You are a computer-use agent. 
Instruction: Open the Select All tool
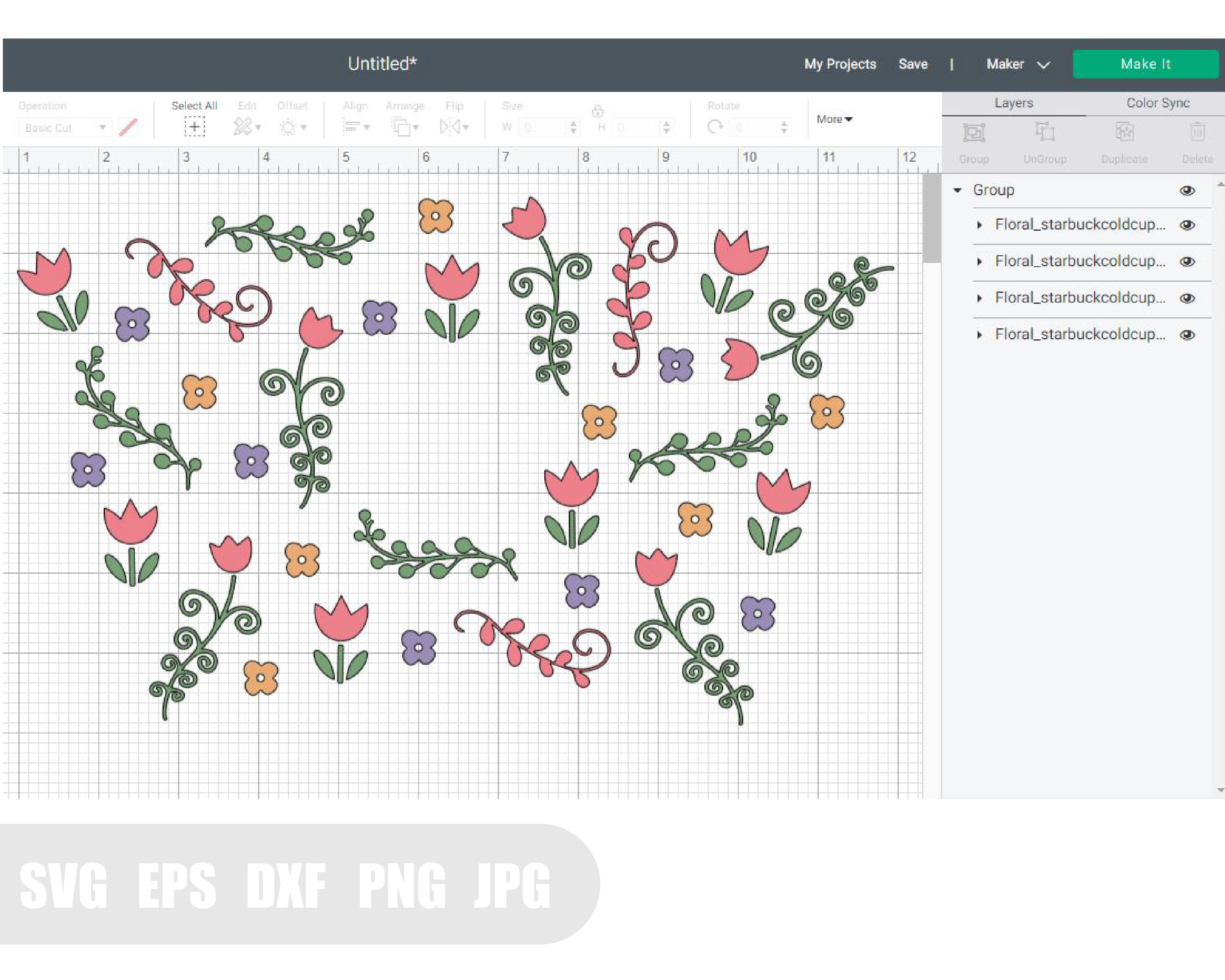pyautogui.click(x=194, y=126)
